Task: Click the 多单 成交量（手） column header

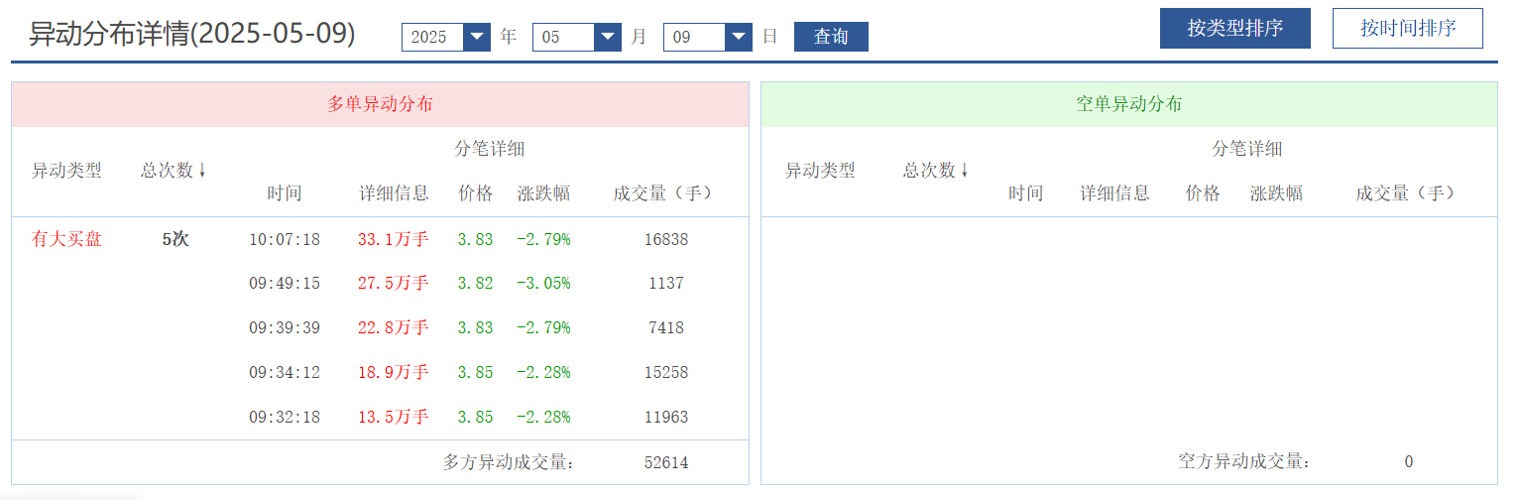Action: pyautogui.click(x=665, y=193)
